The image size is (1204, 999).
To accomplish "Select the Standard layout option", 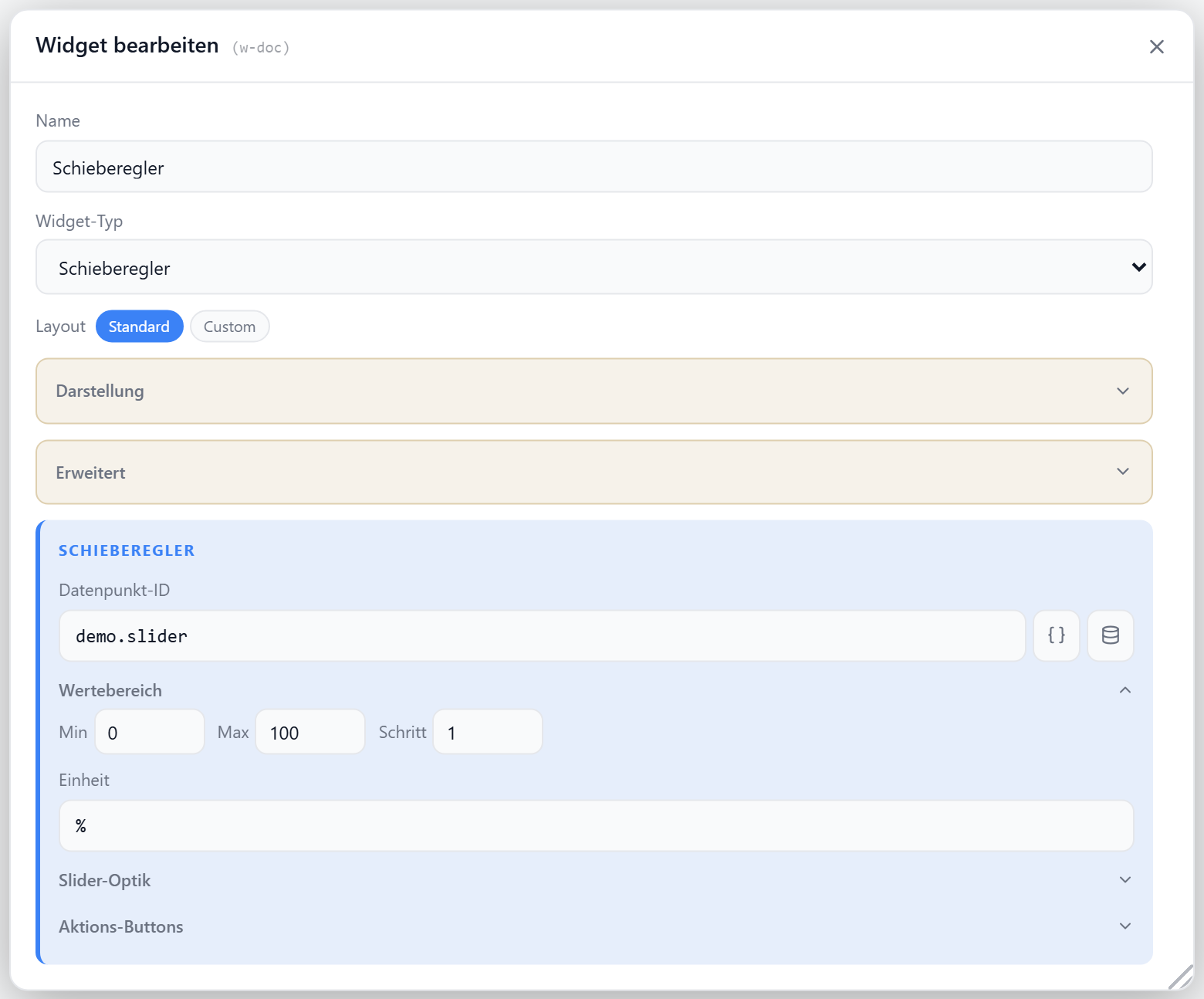I will [139, 327].
